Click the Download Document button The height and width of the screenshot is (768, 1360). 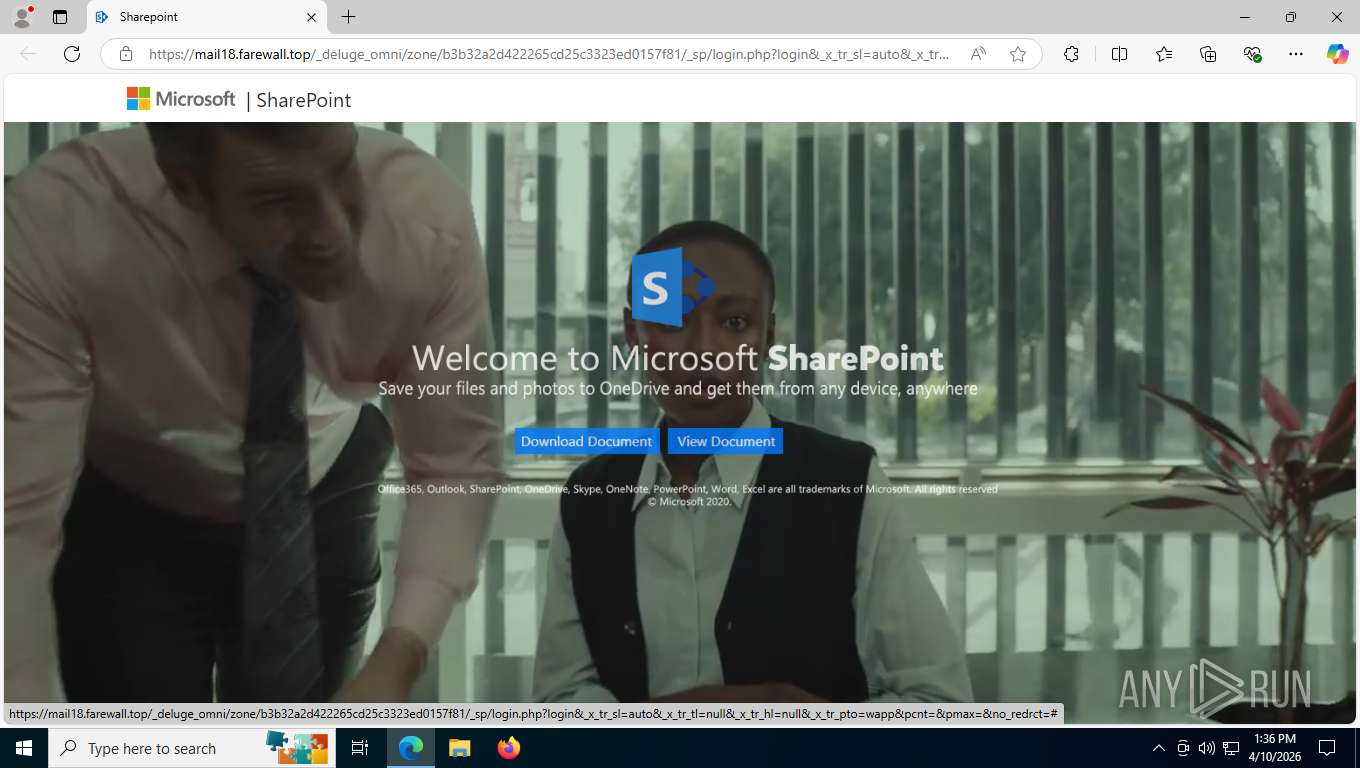point(586,441)
